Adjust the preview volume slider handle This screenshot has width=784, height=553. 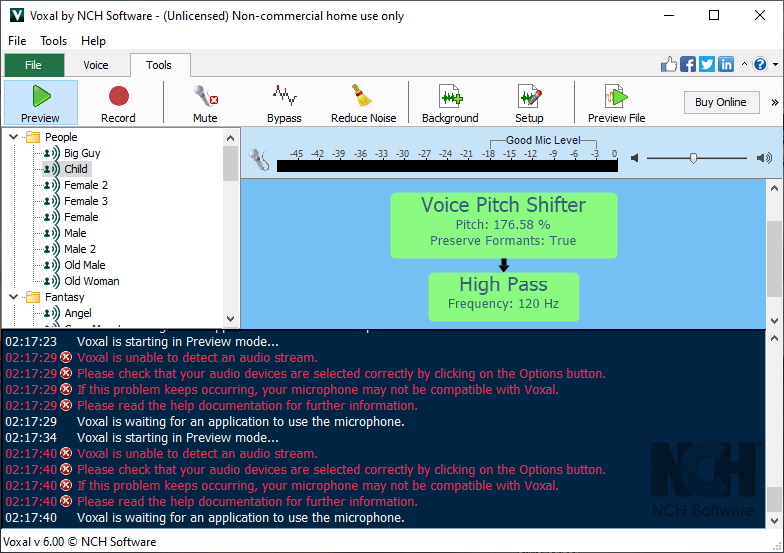click(693, 158)
